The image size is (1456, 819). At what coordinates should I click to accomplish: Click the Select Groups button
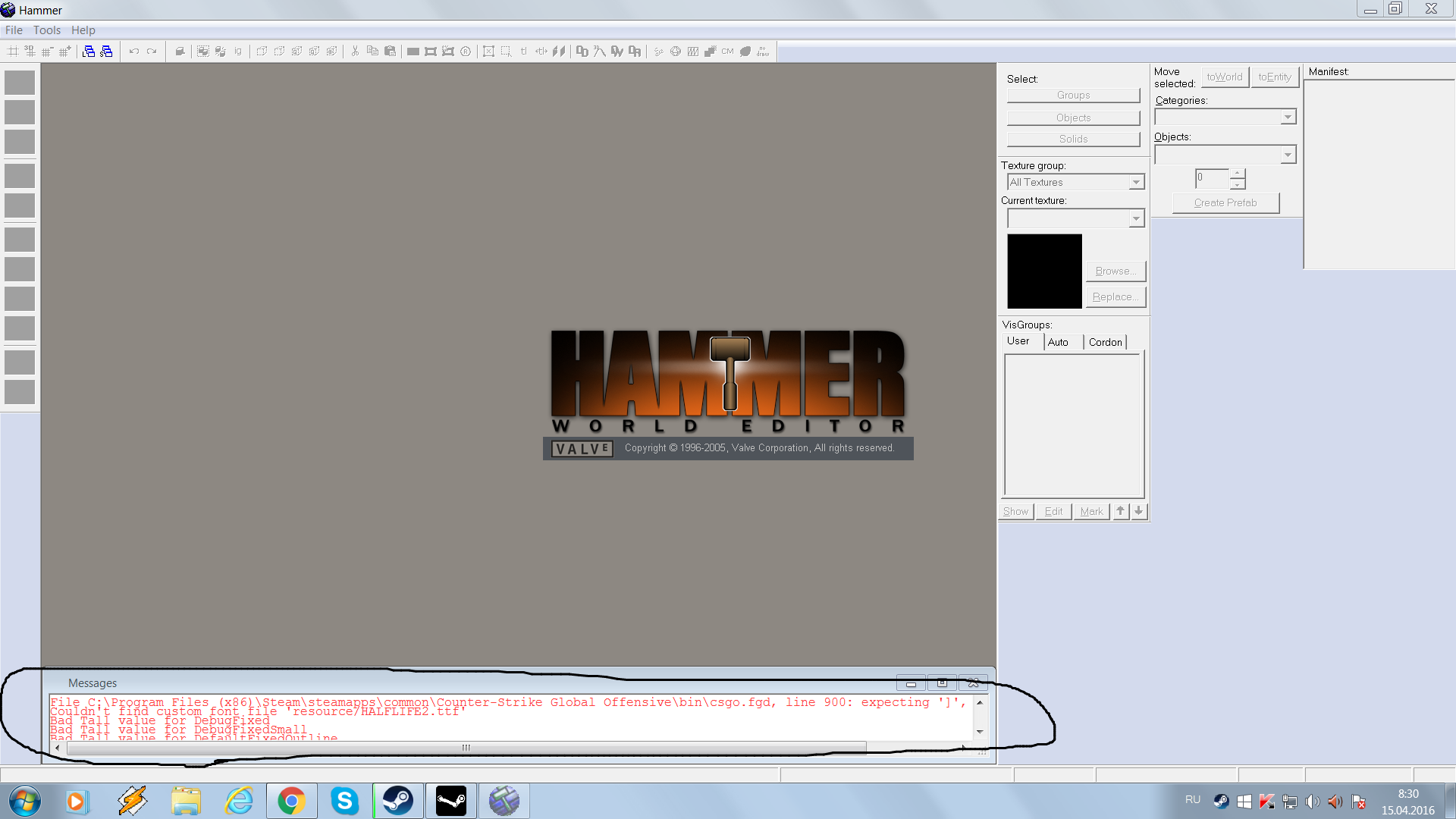(1073, 96)
